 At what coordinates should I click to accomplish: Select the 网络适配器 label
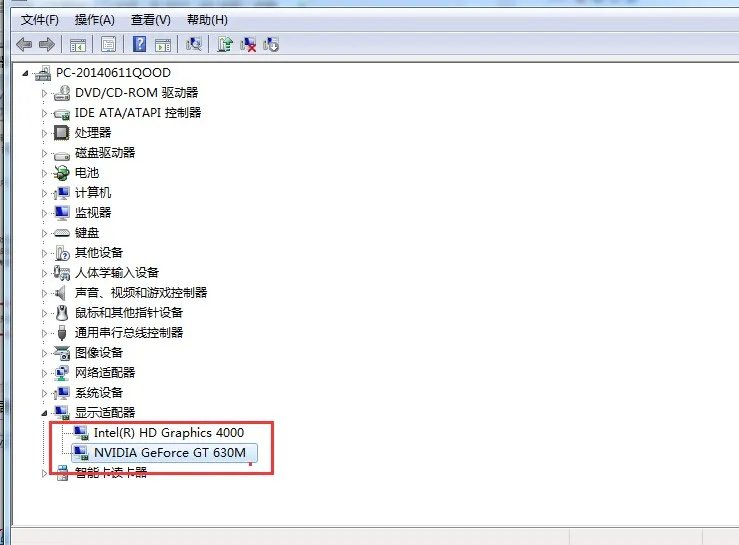tap(105, 372)
